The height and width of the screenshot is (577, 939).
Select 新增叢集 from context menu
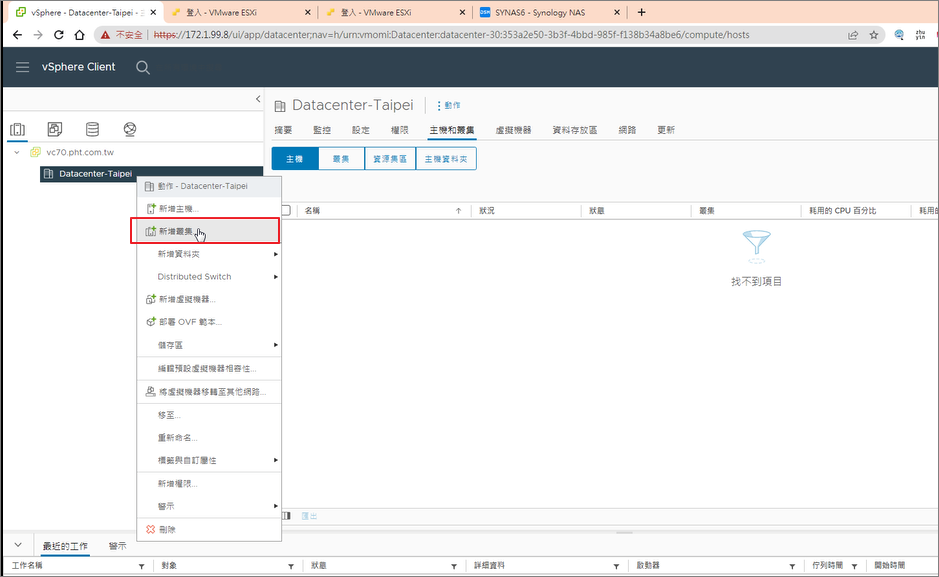(x=209, y=232)
